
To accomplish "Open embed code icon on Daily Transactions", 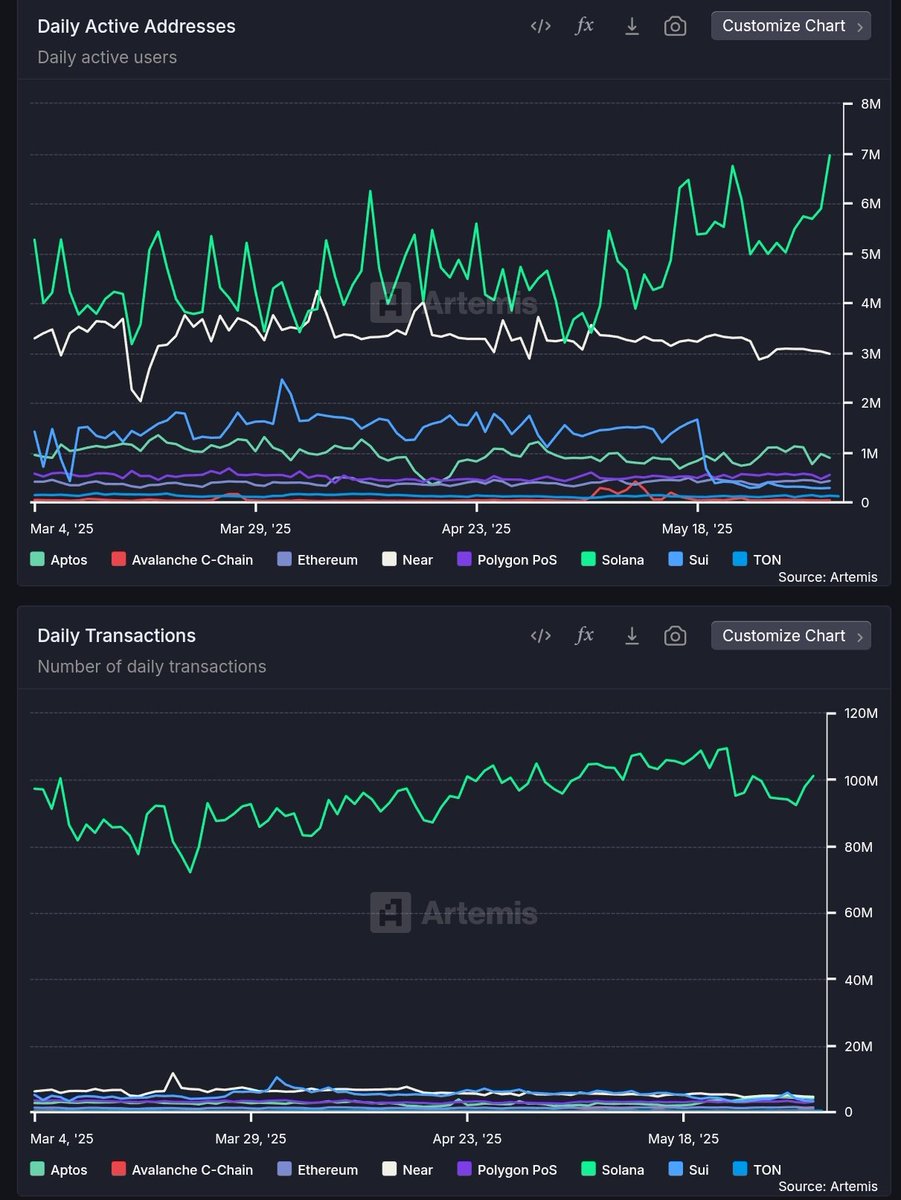I will click(x=540, y=635).
